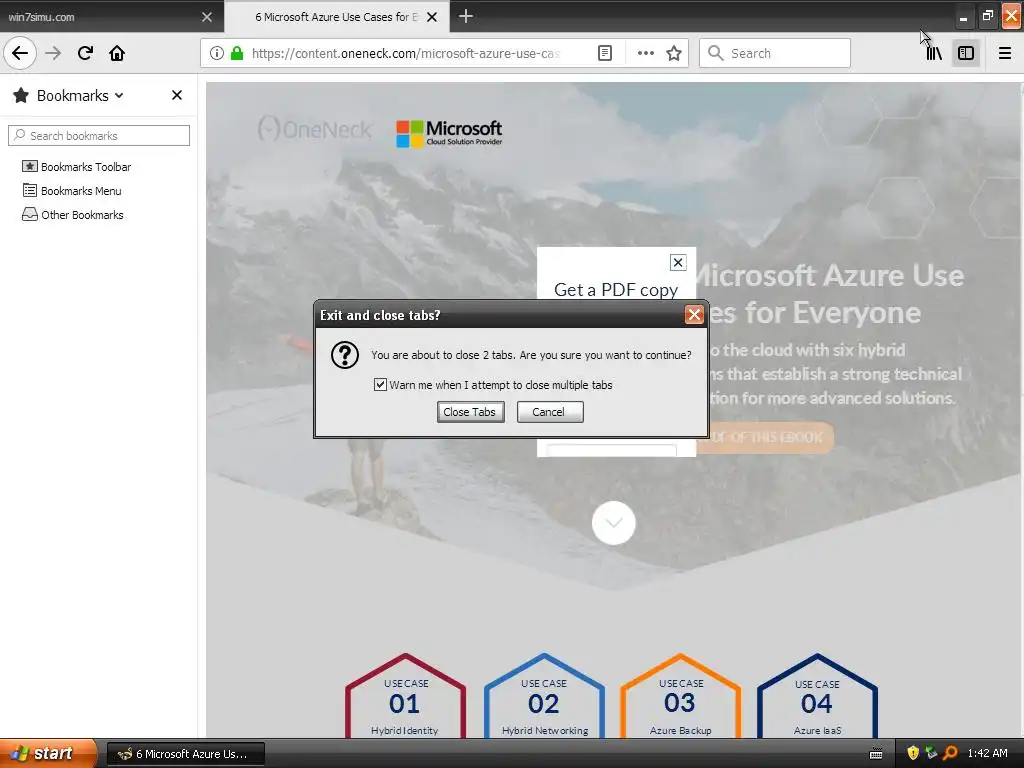Select Use Case 04 Azure IaaS hexagon
The height and width of the screenshot is (768, 1024).
click(817, 696)
